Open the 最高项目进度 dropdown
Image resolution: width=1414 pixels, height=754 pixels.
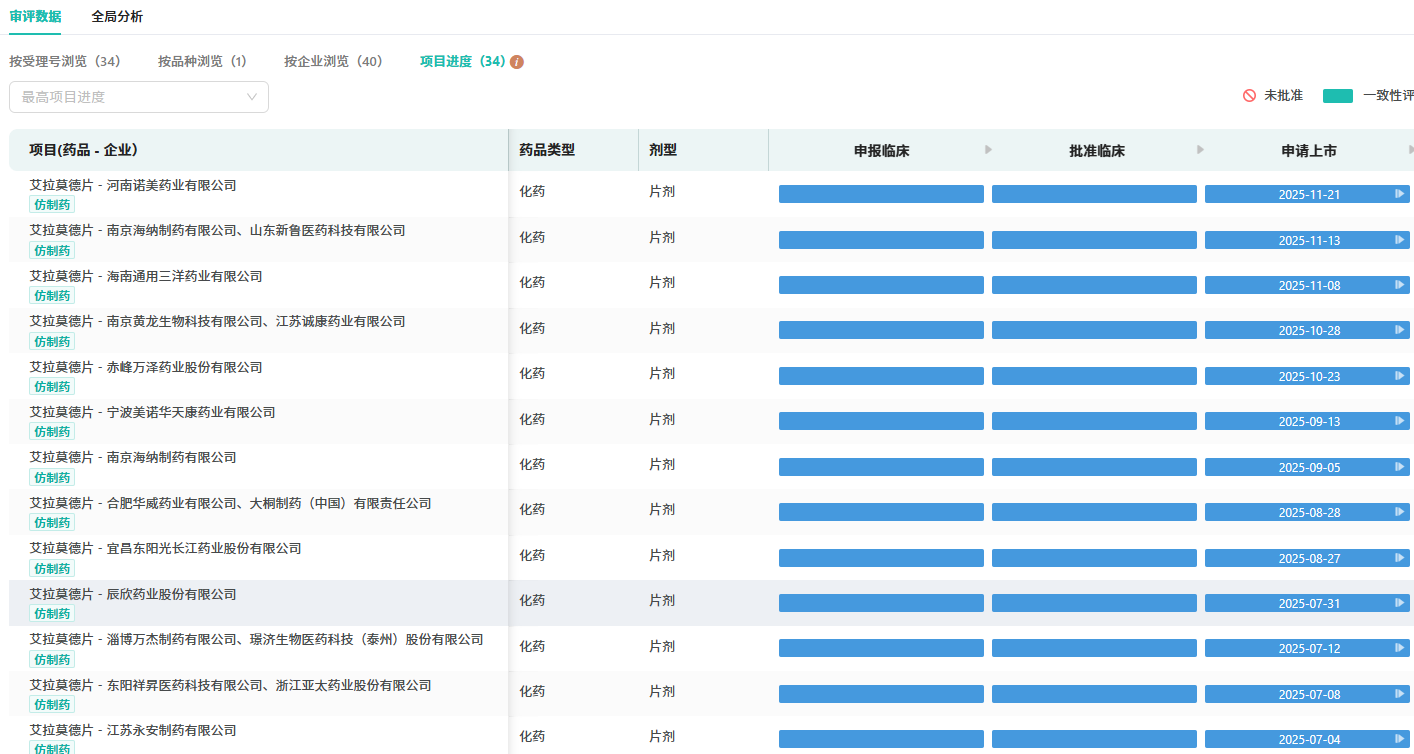tap(139, 97)
